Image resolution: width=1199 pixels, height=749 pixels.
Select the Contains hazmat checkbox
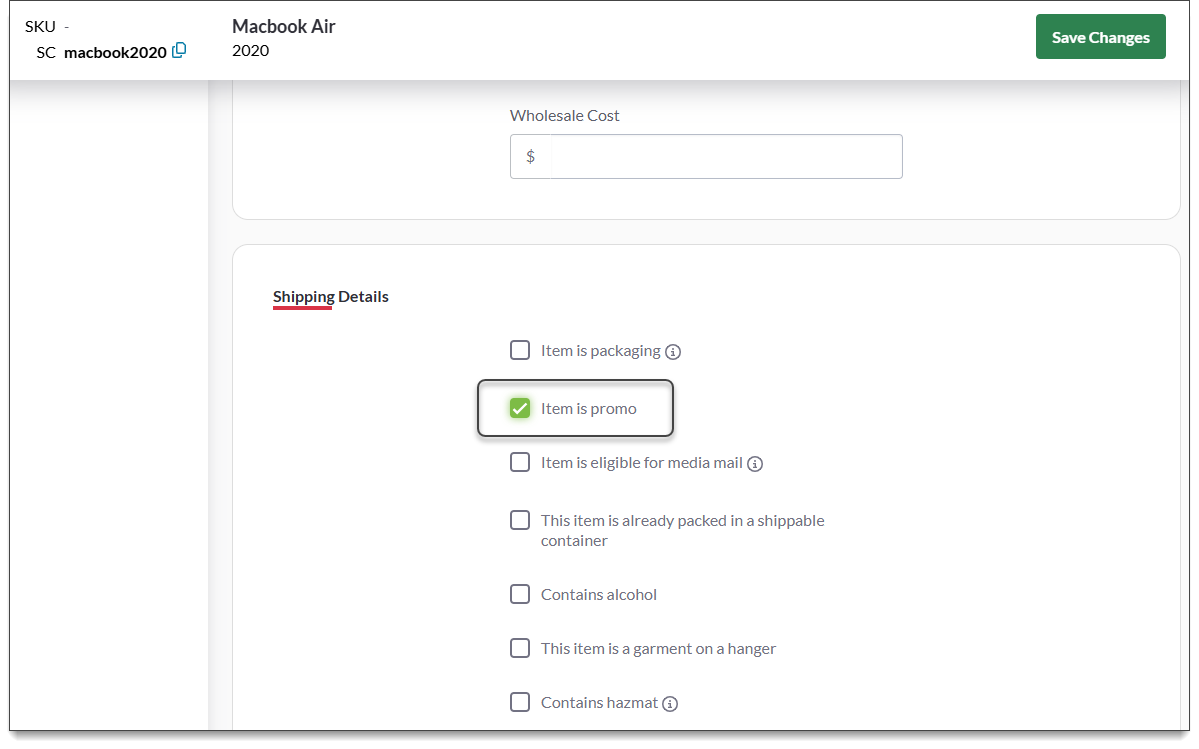pyautogui.click(x=520, y=702)
